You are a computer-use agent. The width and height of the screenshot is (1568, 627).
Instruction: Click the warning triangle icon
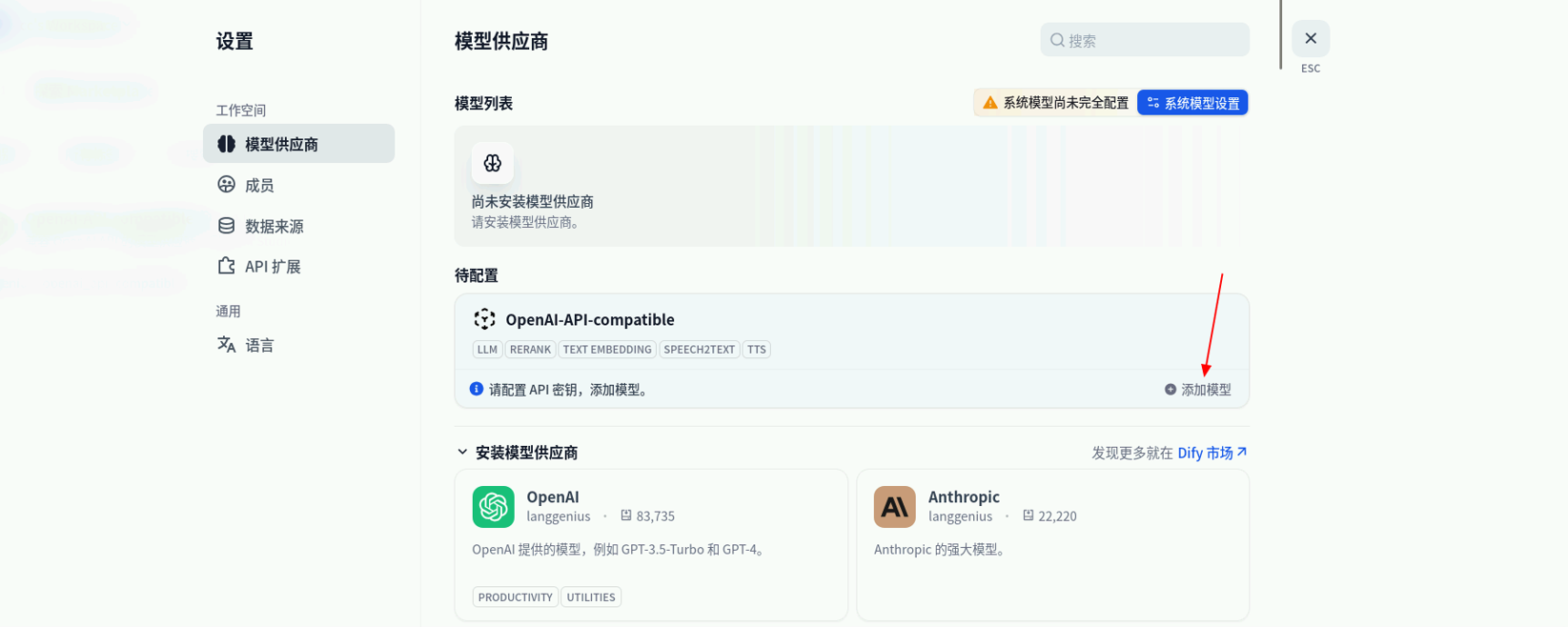[990, 103]
